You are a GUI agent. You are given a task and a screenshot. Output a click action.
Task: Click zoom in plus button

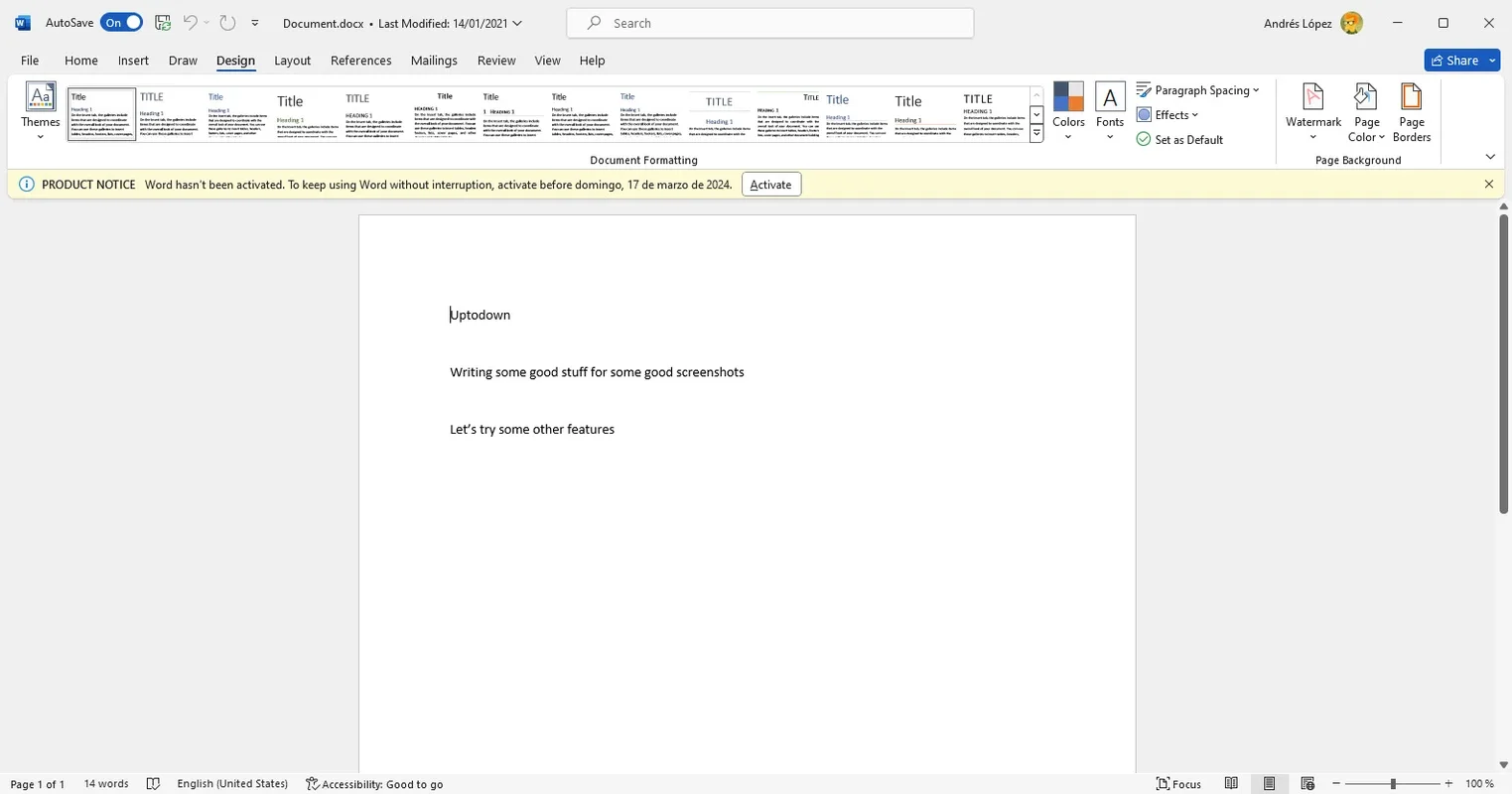[1449, 784]
